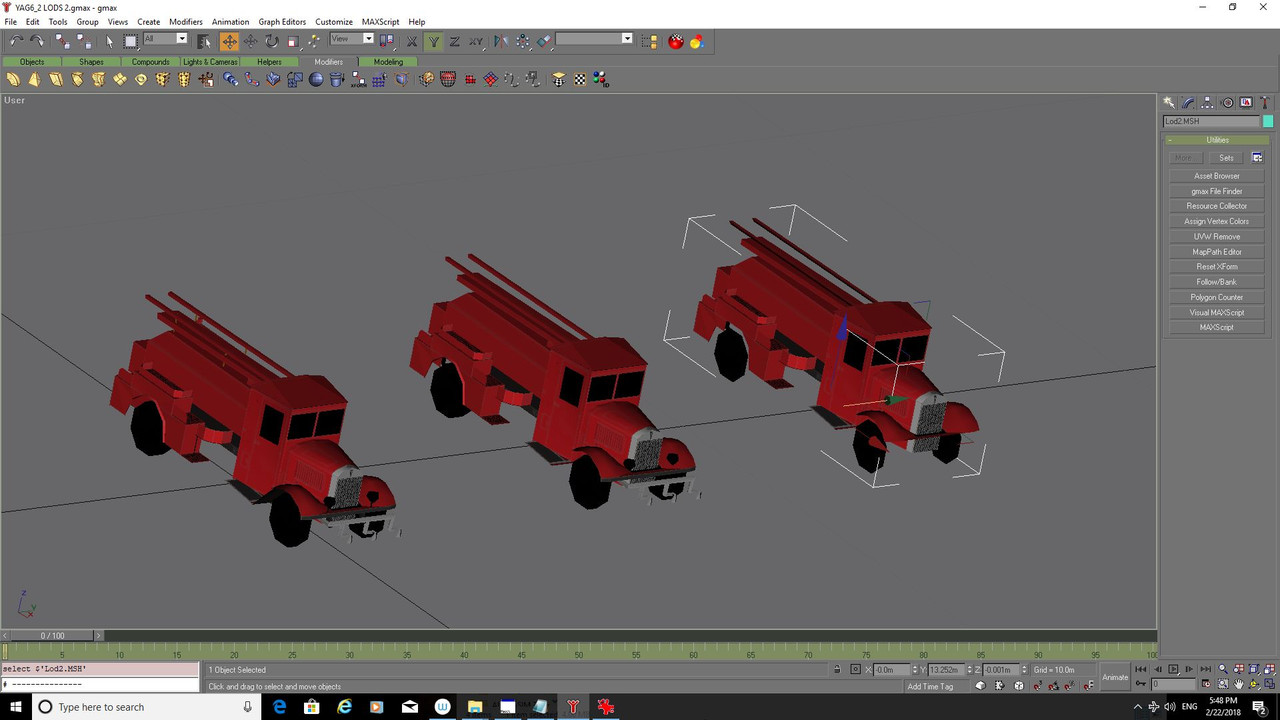Click the Time Configuration clock icon

pos(1206,684)
